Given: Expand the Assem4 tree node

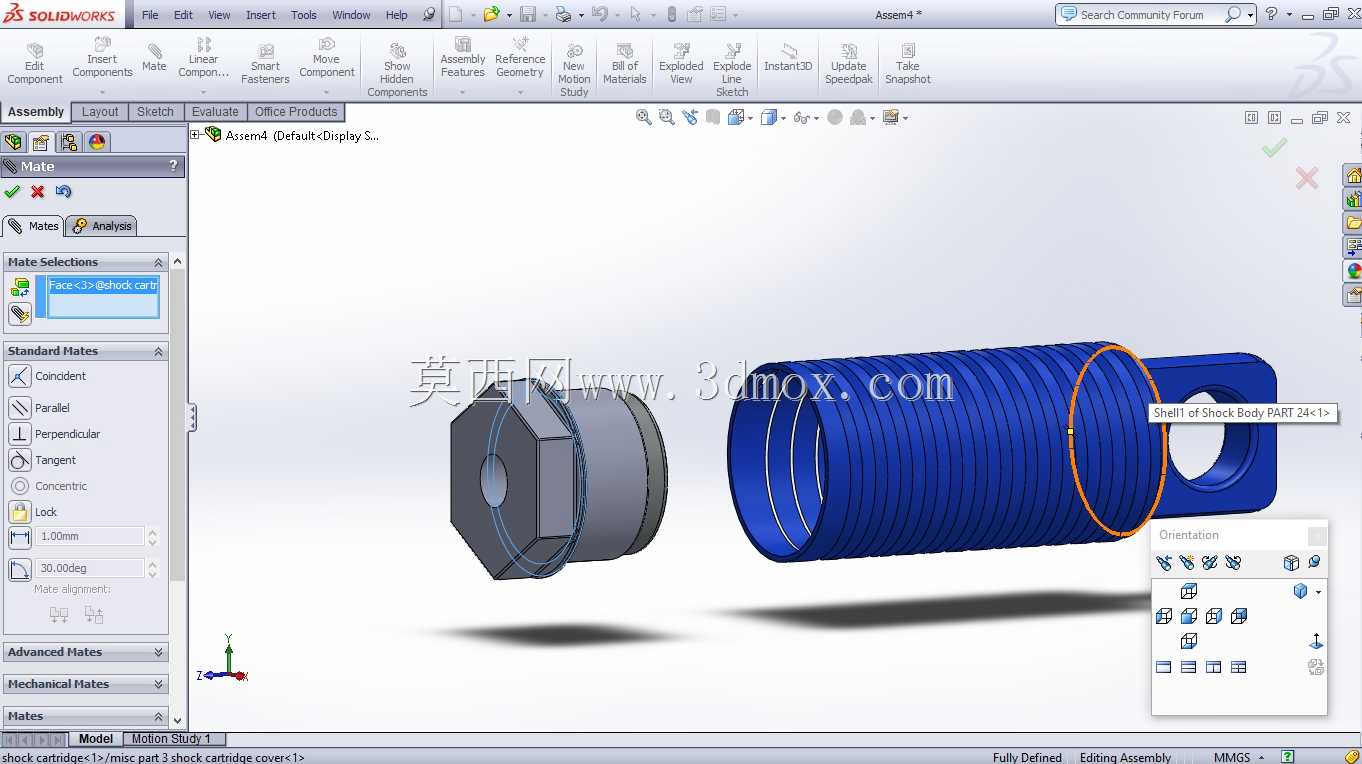Looking at the screenshot, I should point(196,135).
